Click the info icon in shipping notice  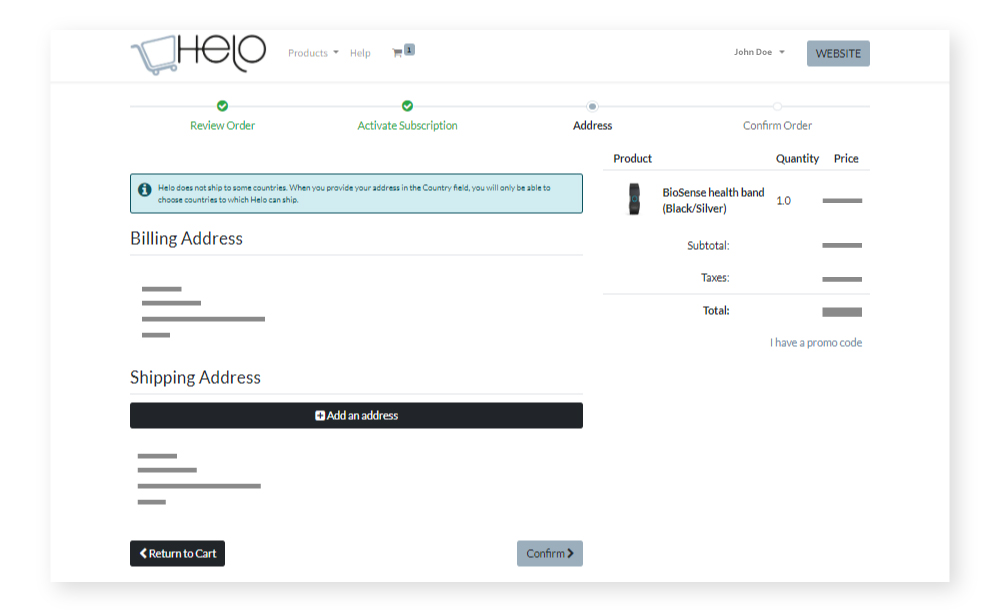point(145,189)
